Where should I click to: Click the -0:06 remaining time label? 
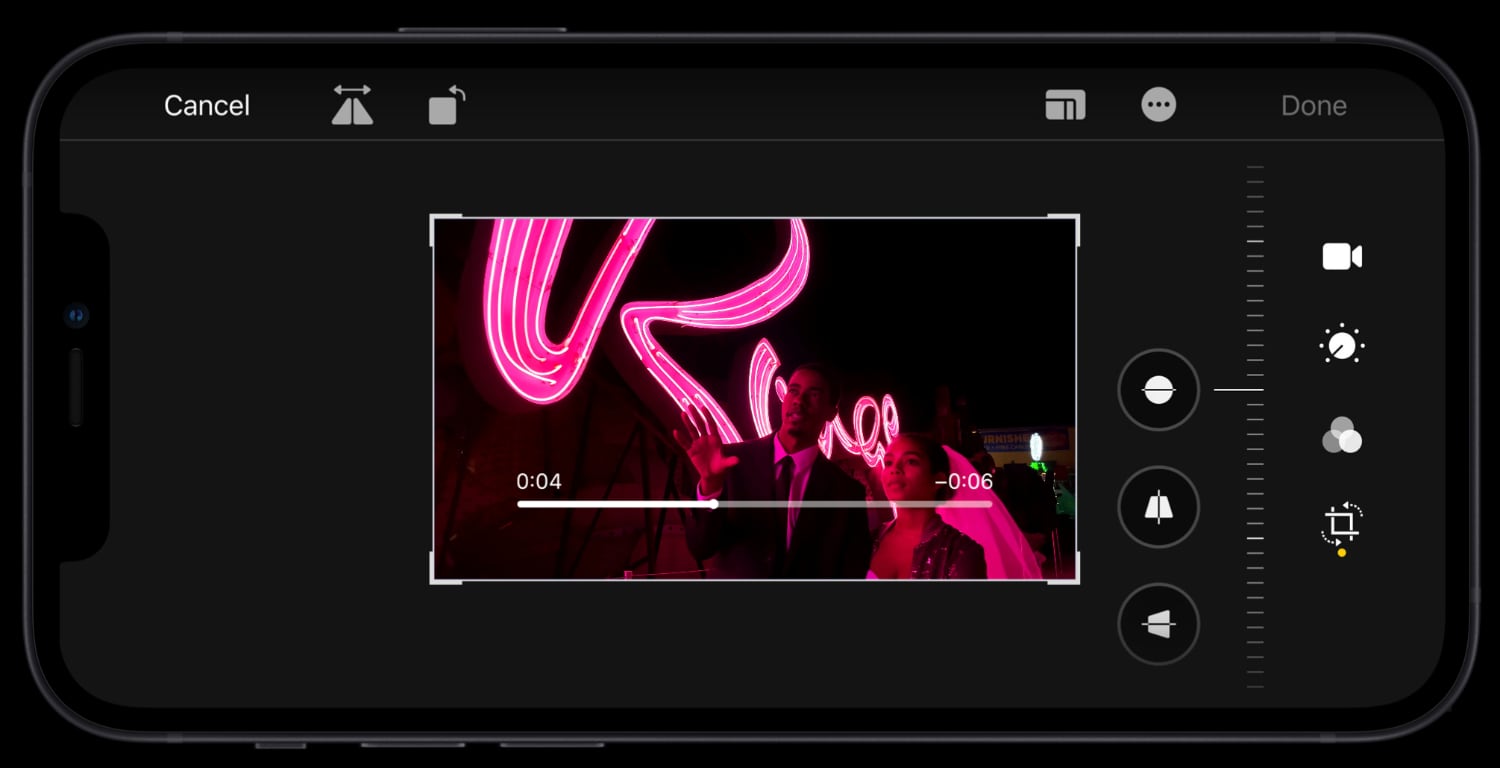(963, 482)
